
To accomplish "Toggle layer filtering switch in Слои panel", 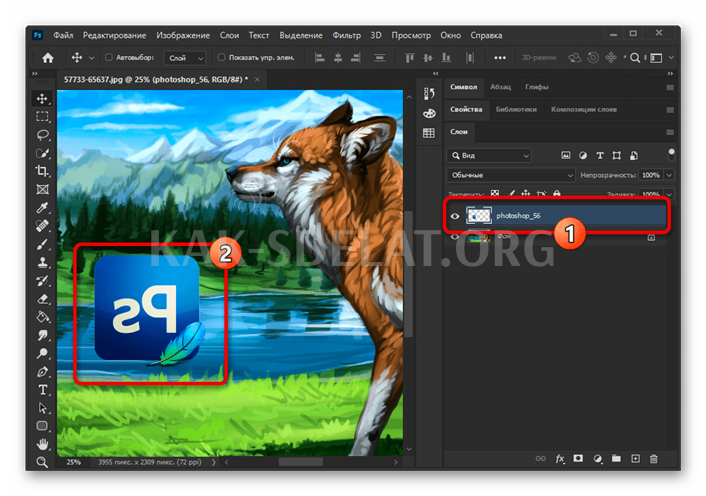I will (671, 154).
